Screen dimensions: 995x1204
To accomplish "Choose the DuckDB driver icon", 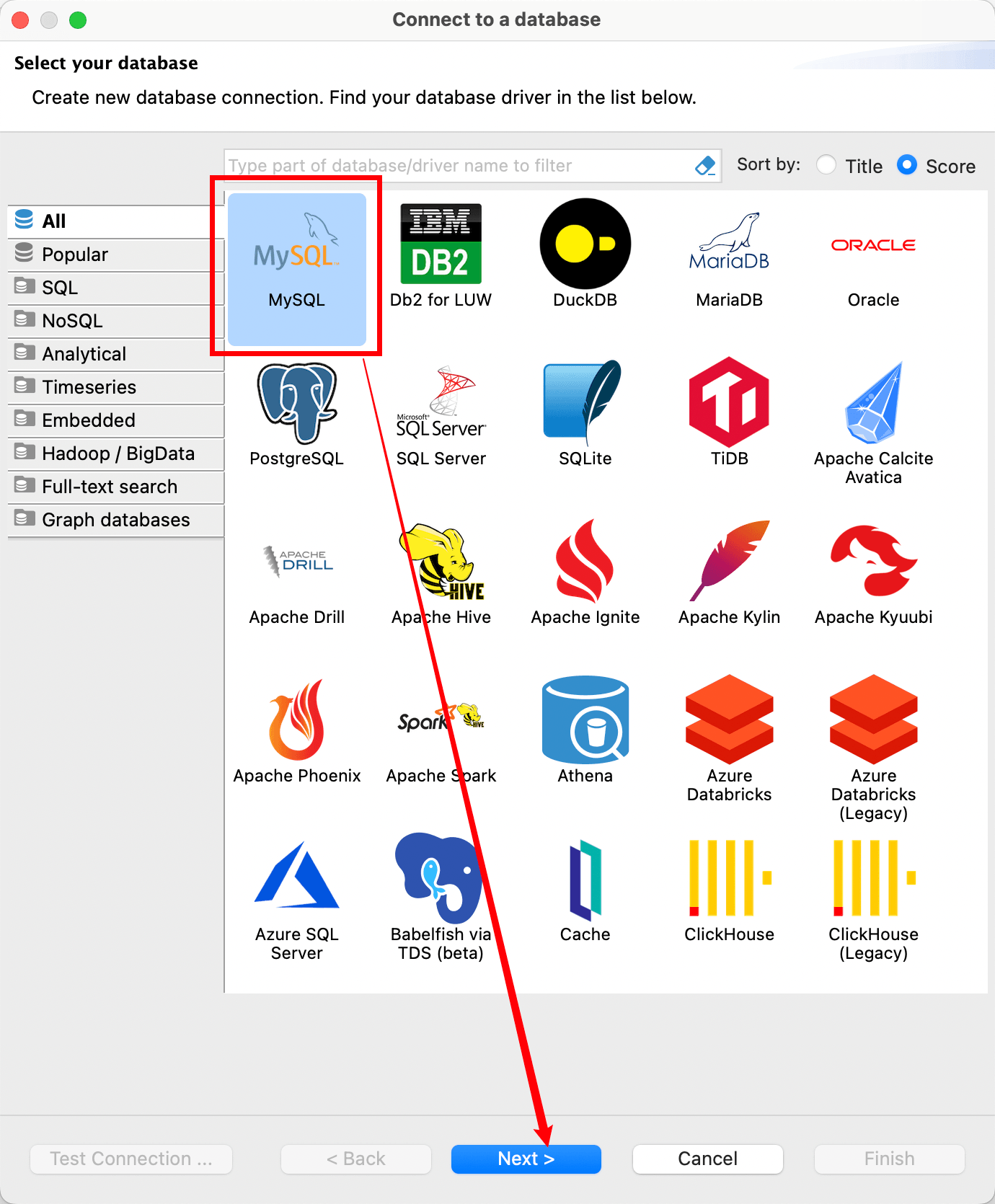I will click(585, 254).
